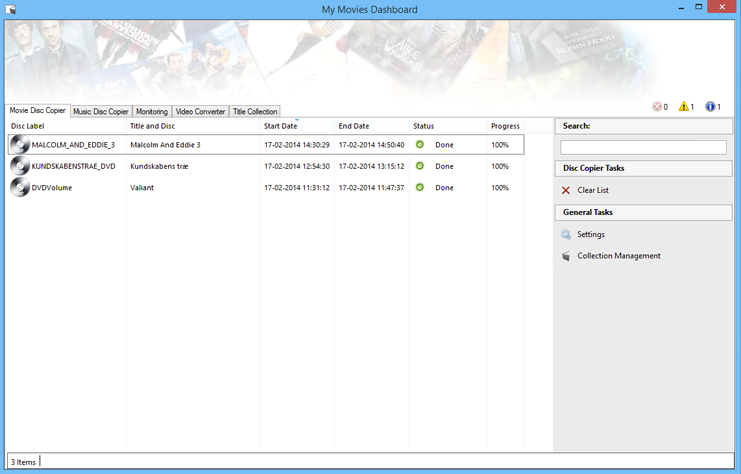Open the Title Collection tab
This screenshot has width=741, height=474.
255,112
